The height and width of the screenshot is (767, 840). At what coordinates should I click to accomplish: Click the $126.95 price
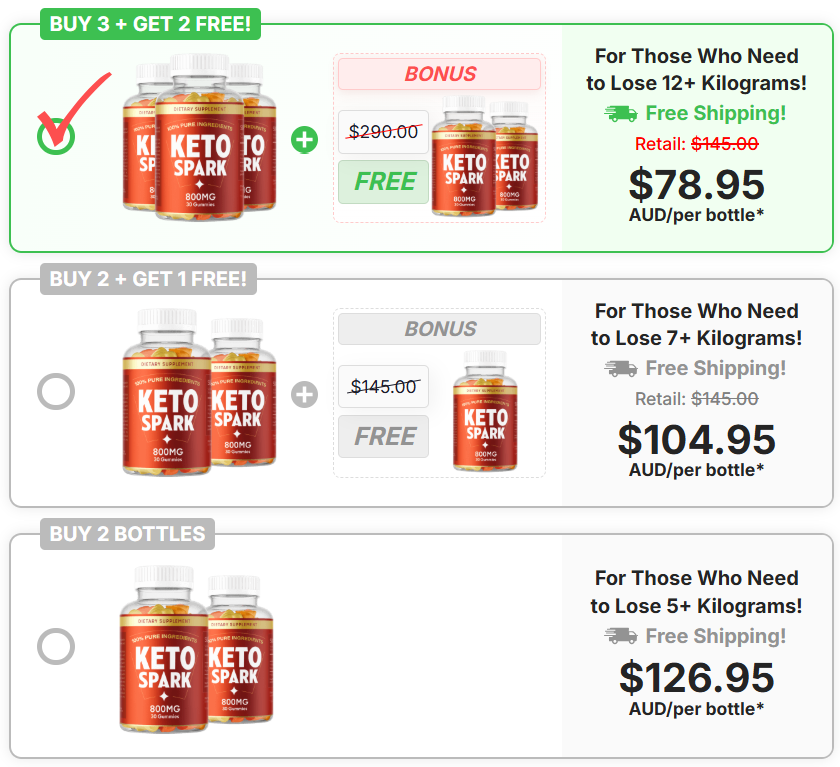click(x=696, y=678)
